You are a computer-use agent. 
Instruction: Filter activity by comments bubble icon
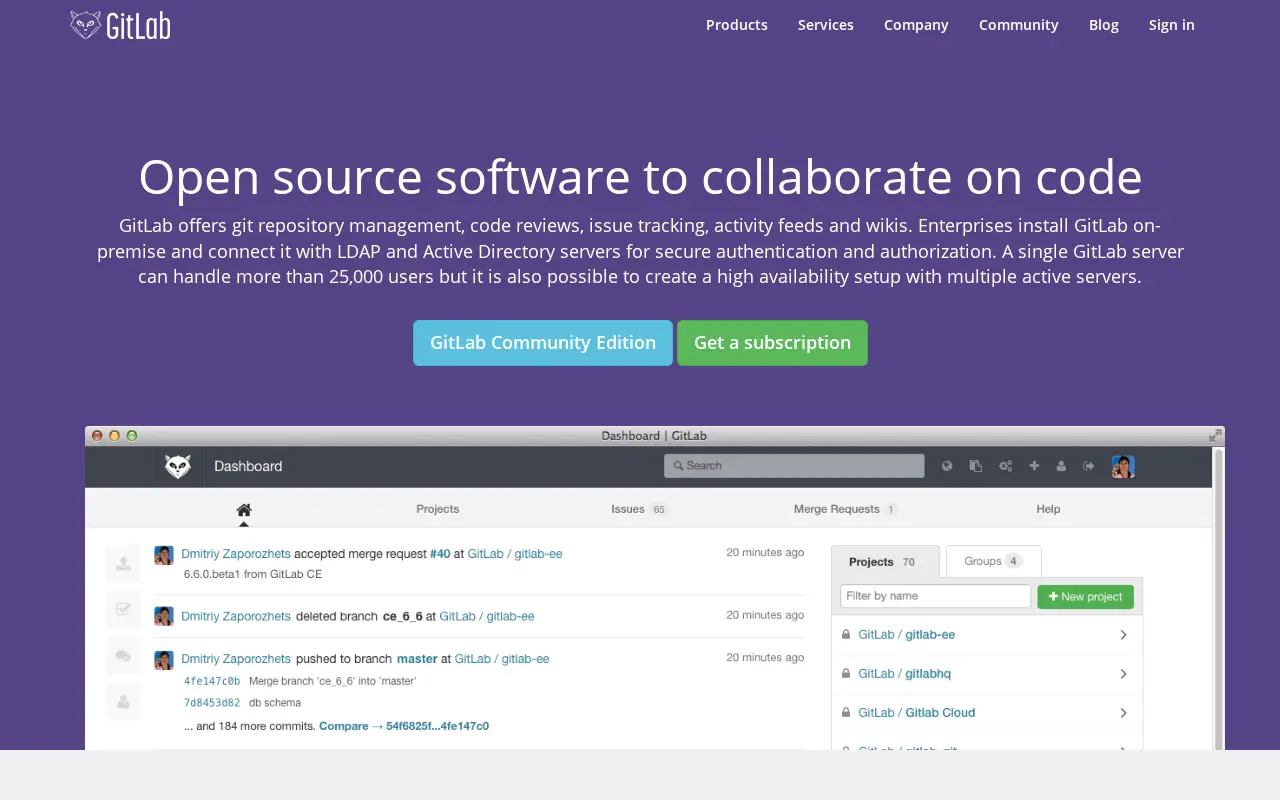[x=123, y=655]
